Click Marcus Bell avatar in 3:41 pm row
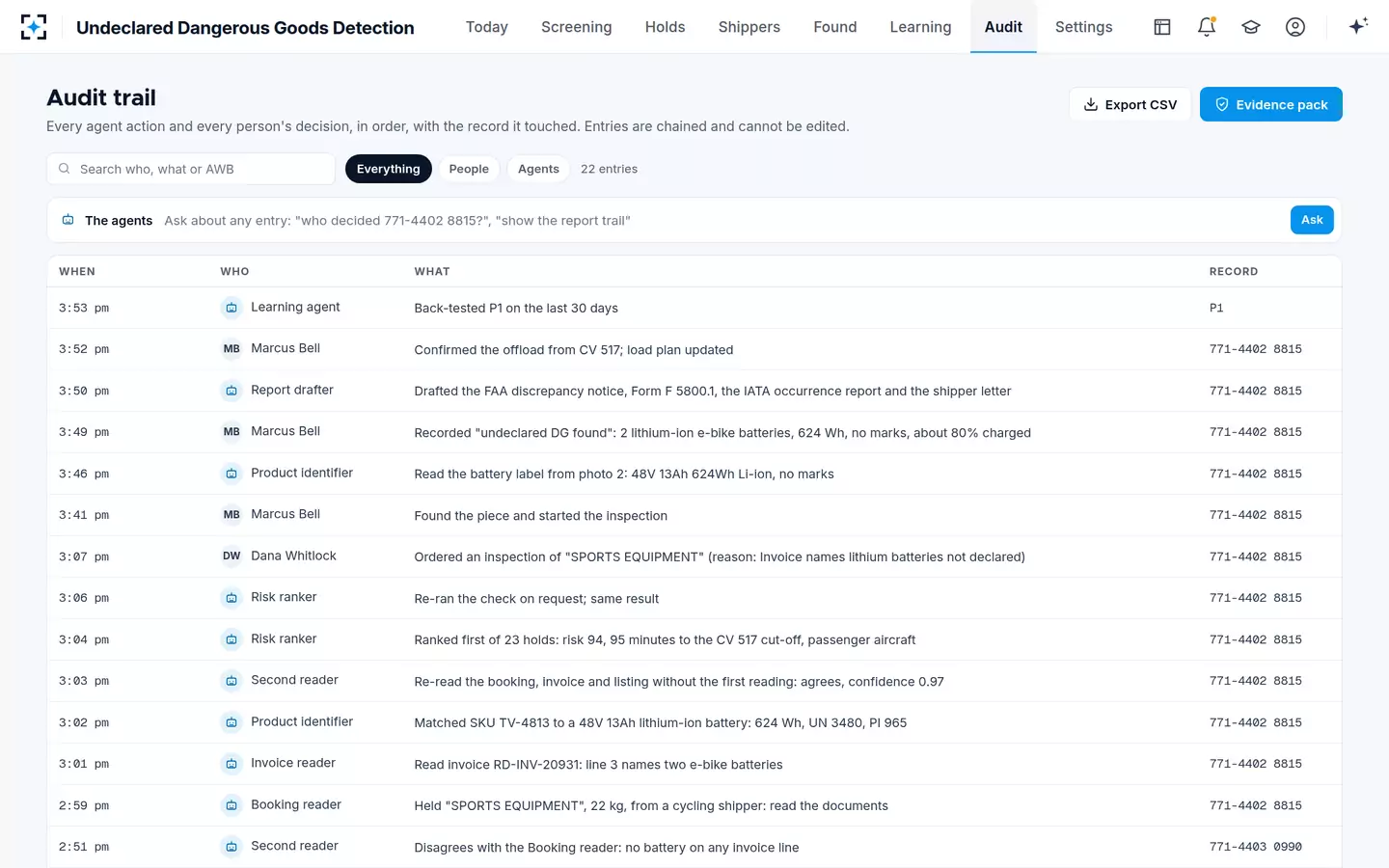The width and height of the screenshot is (1389, 868). point(231,515)
